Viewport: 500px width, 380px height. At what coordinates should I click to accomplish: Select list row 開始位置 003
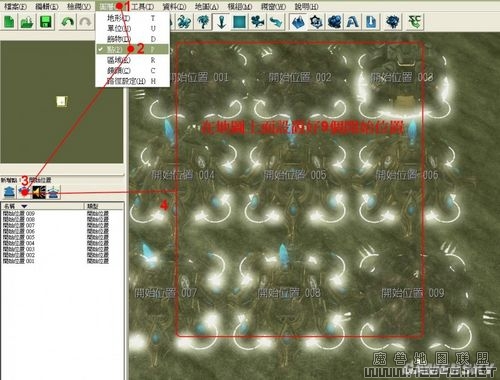click(62, 249)
